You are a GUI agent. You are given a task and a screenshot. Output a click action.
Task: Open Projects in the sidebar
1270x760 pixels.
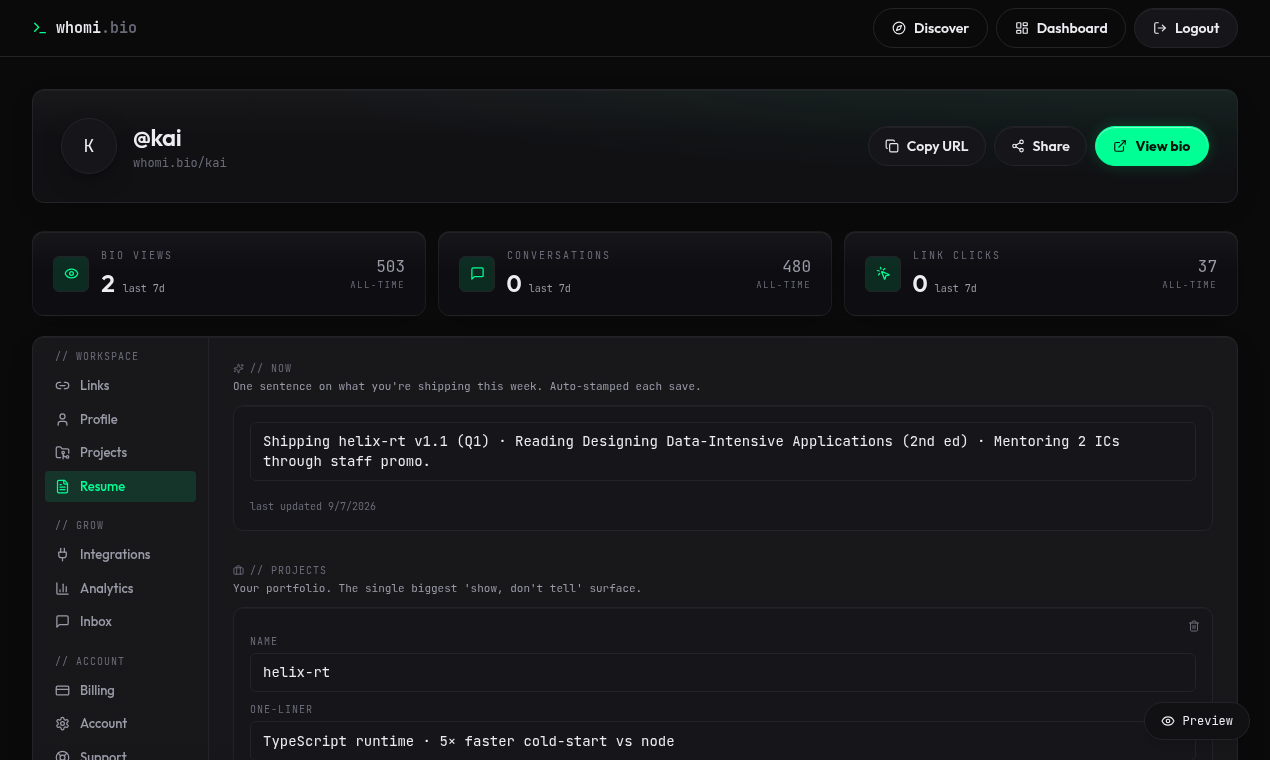coord(120,452)
